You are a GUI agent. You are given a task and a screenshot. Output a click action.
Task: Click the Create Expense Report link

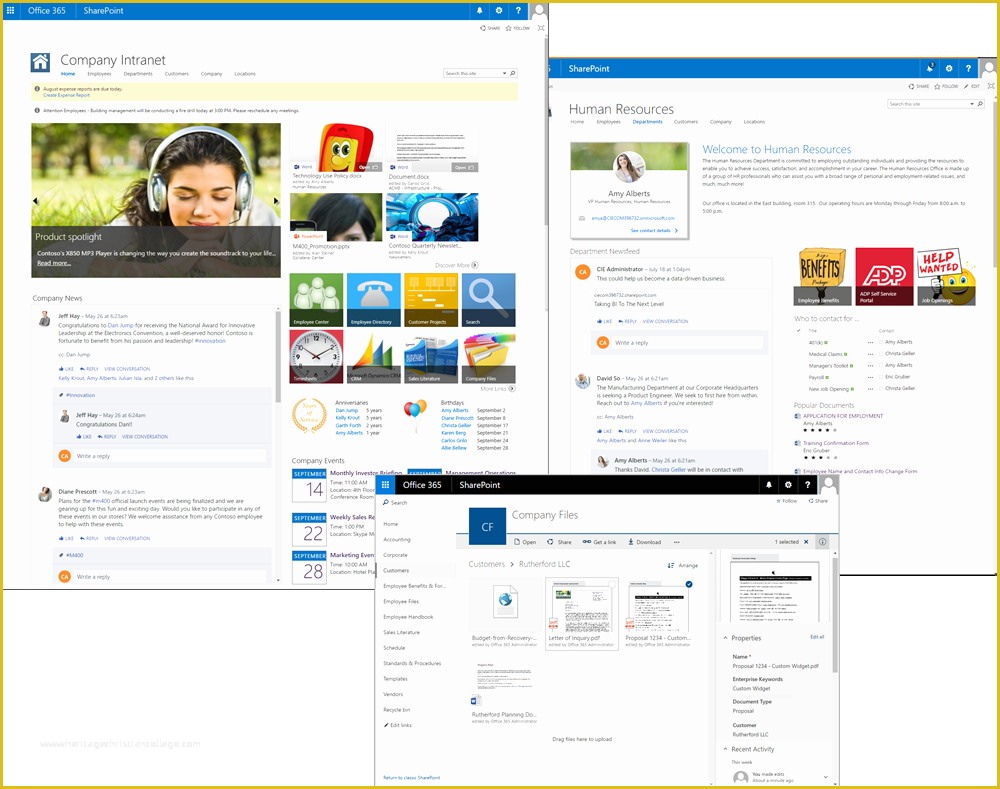click(x=66, y=95)
